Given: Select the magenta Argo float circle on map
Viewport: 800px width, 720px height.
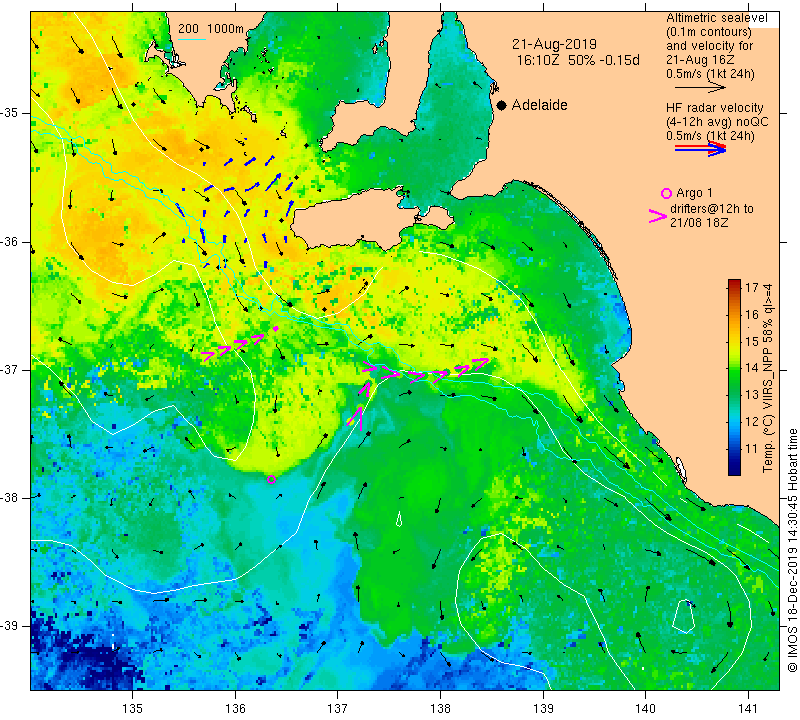Looking at the screenshot, I should tap(271, 479).
